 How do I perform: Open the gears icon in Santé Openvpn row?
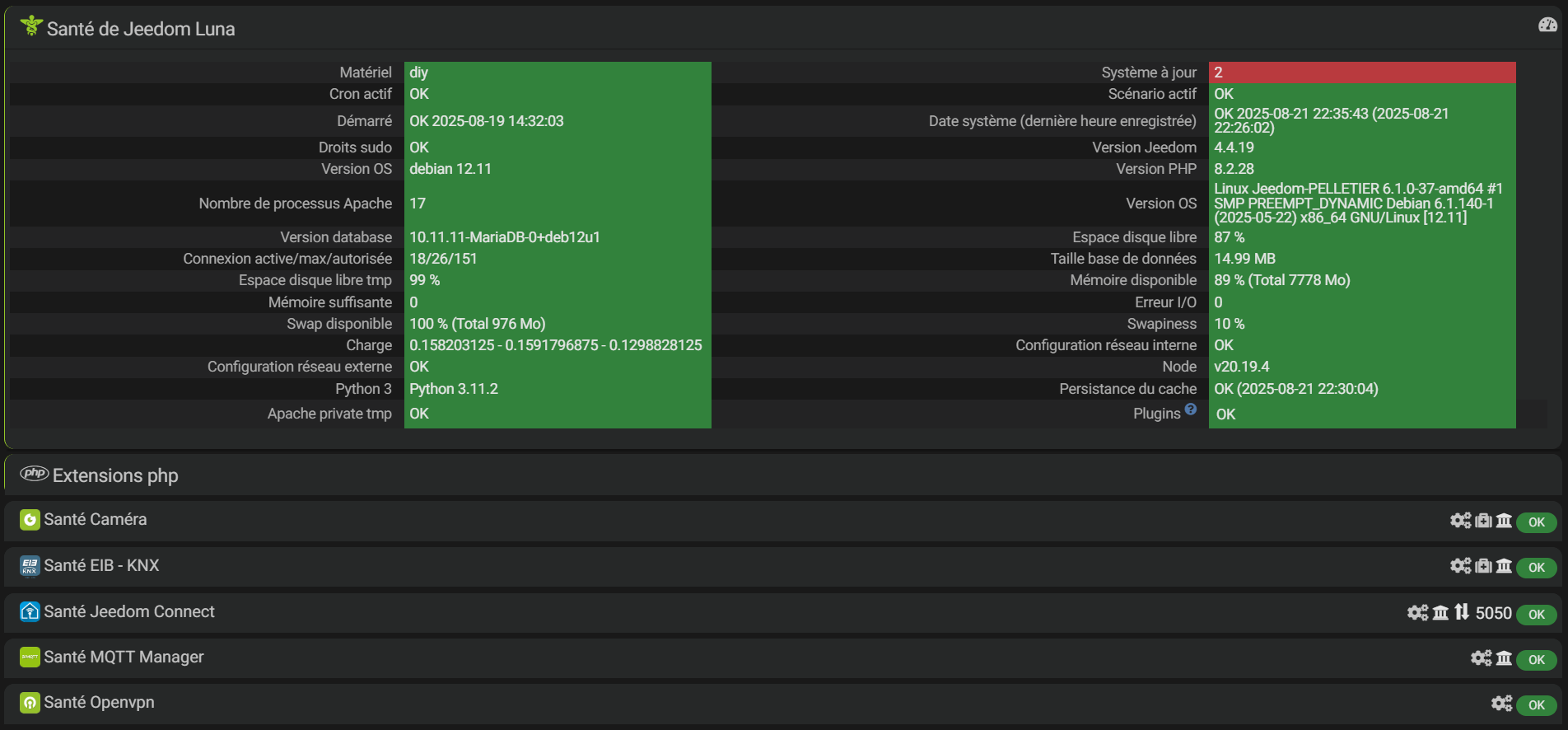point(1501,704)
